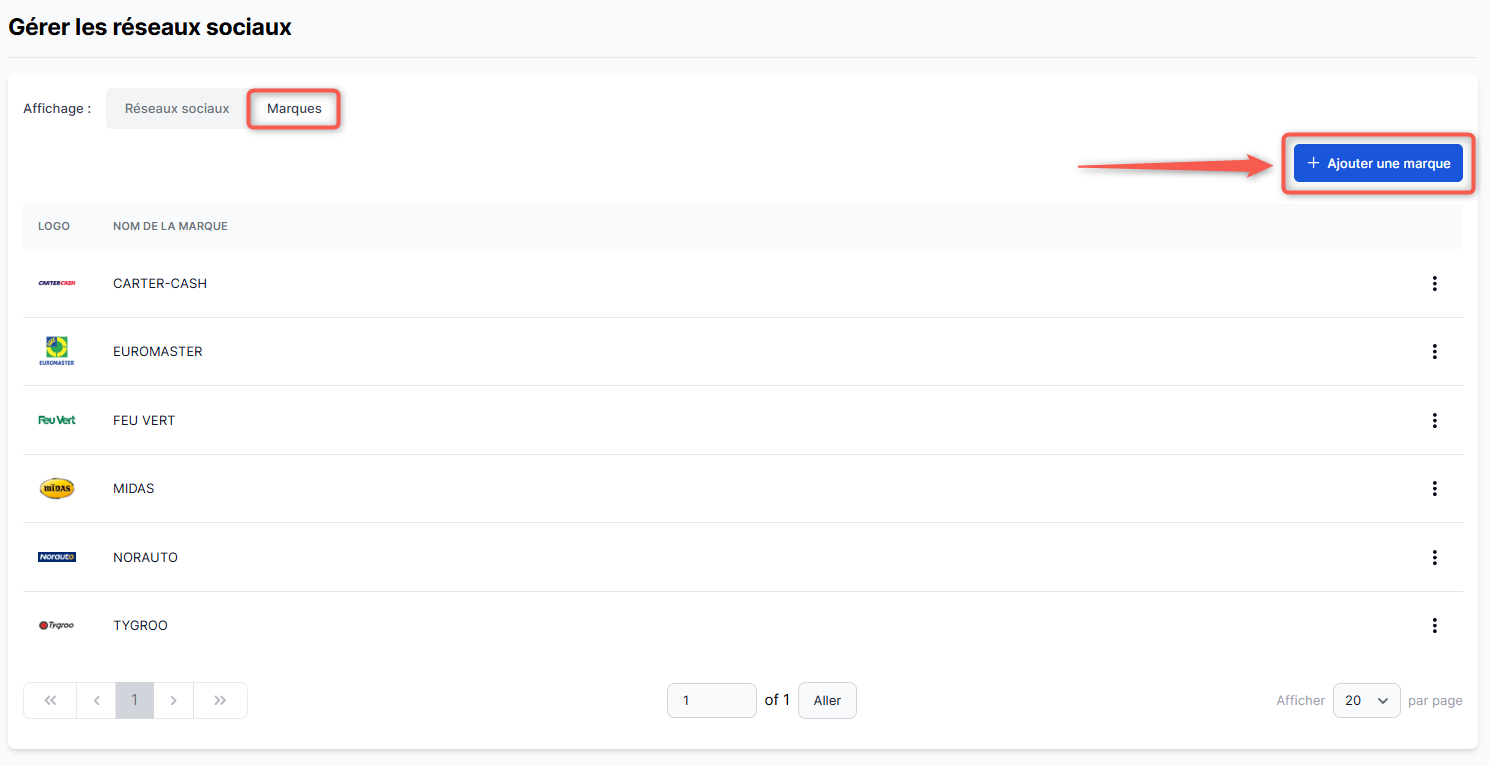This screenshot has width=1489, height=766.
Task: Open the three-dot menu for CARTER-CASH
Action: click(x=1434, y=284)
